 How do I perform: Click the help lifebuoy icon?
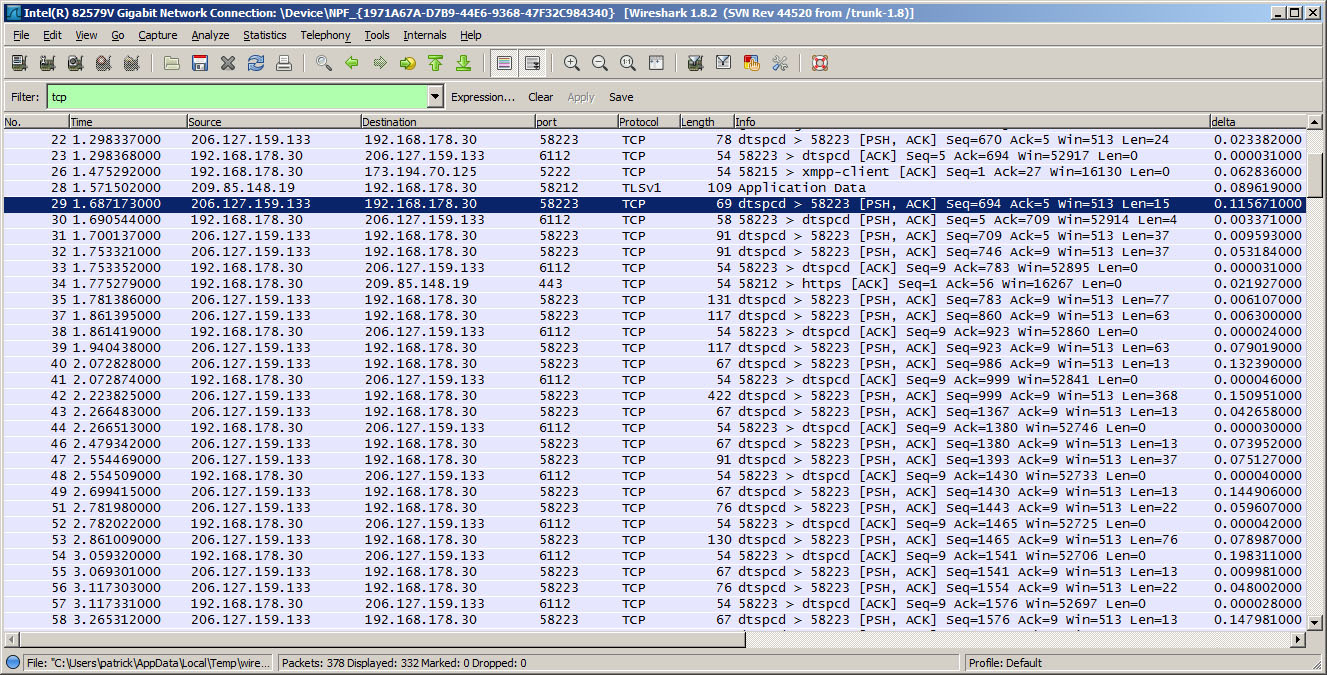pyautogui.click(x=820, y=63)
